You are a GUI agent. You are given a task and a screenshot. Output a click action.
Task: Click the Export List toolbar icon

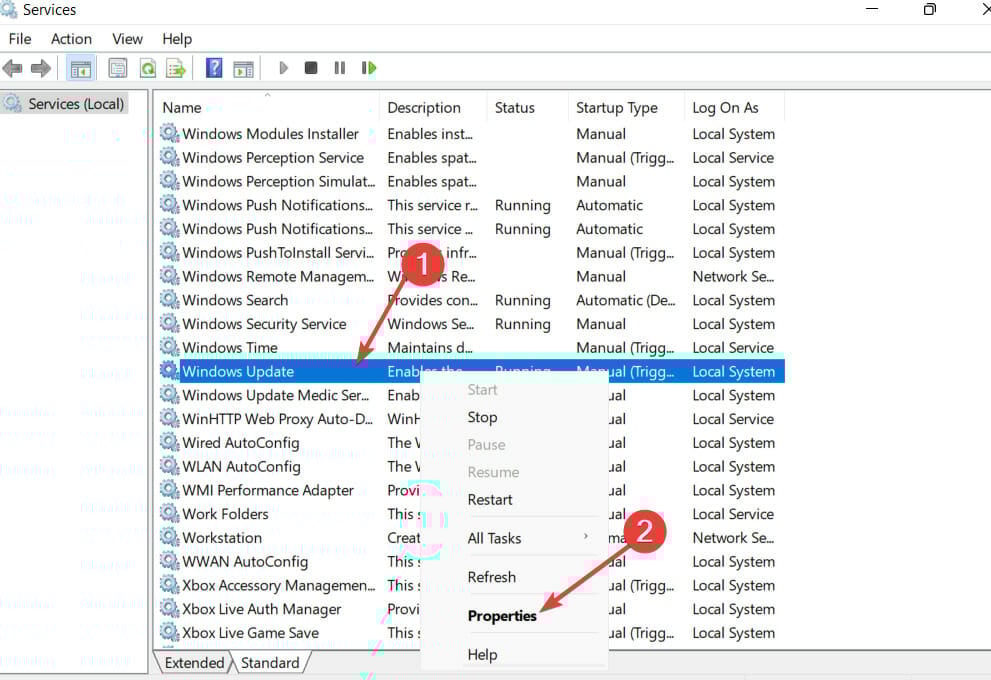point(175,67)
